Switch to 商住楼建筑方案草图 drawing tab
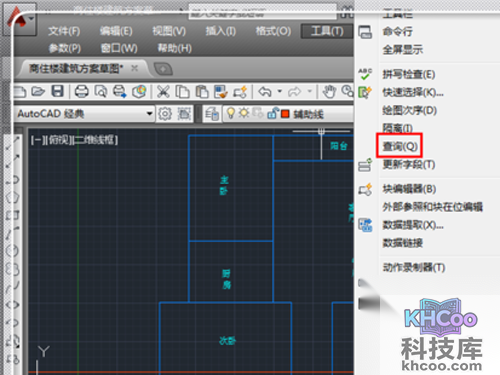The image size is (500, 375). tap(76, 69)
